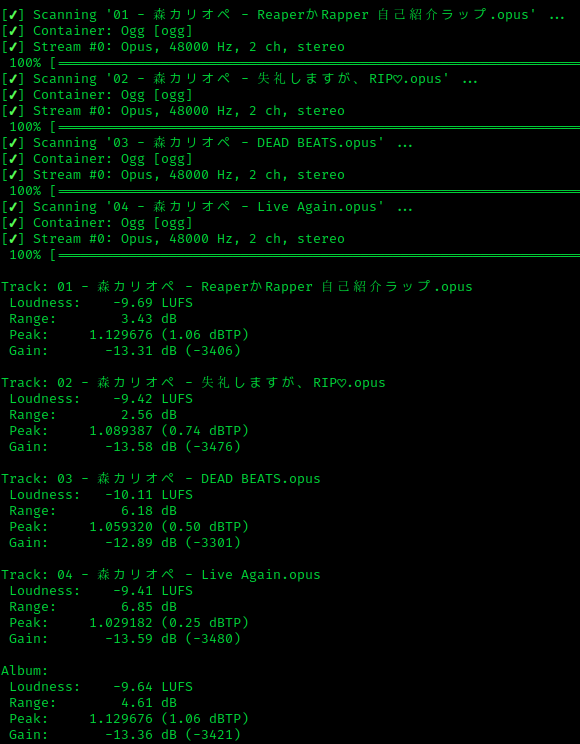
Task: Click the Track: 01 Reaper Rapper heading
Action: coord(237,287)
